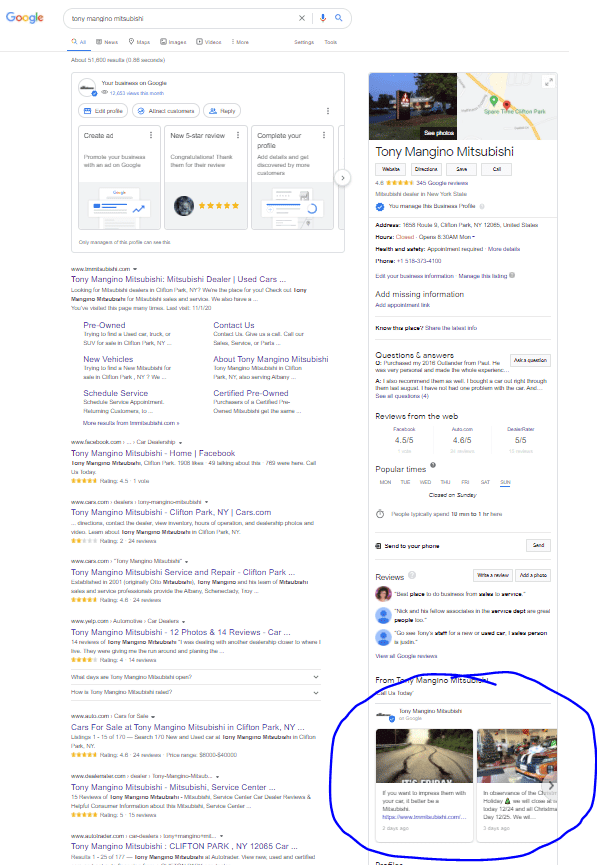Image resolution: width=597 pixels, height=865 pixels.
Task: Click the Edit profile button
Action: (103, 111)
